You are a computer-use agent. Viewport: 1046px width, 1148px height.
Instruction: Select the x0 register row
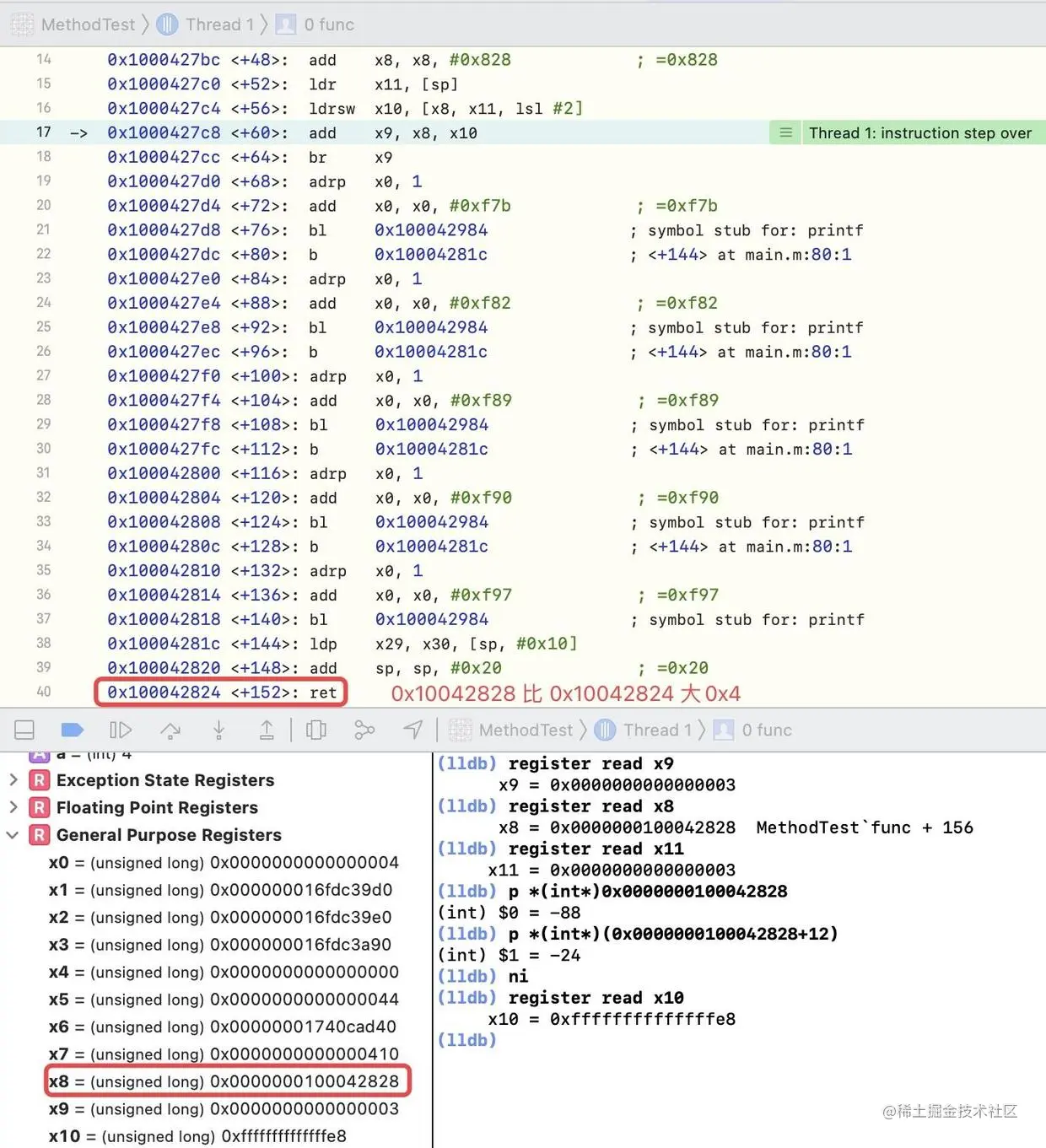224,862
